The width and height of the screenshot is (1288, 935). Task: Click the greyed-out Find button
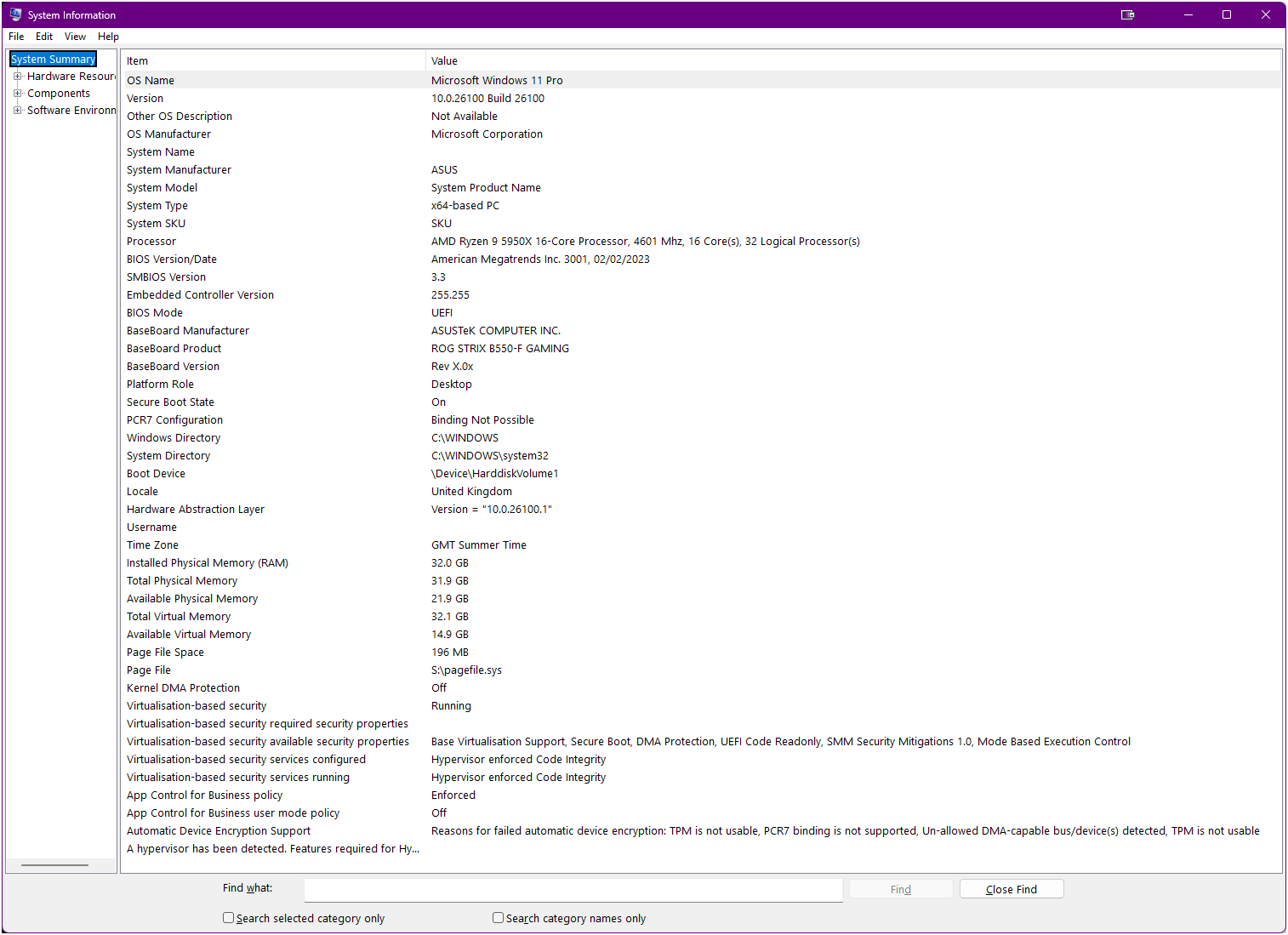tap(901, 889)
